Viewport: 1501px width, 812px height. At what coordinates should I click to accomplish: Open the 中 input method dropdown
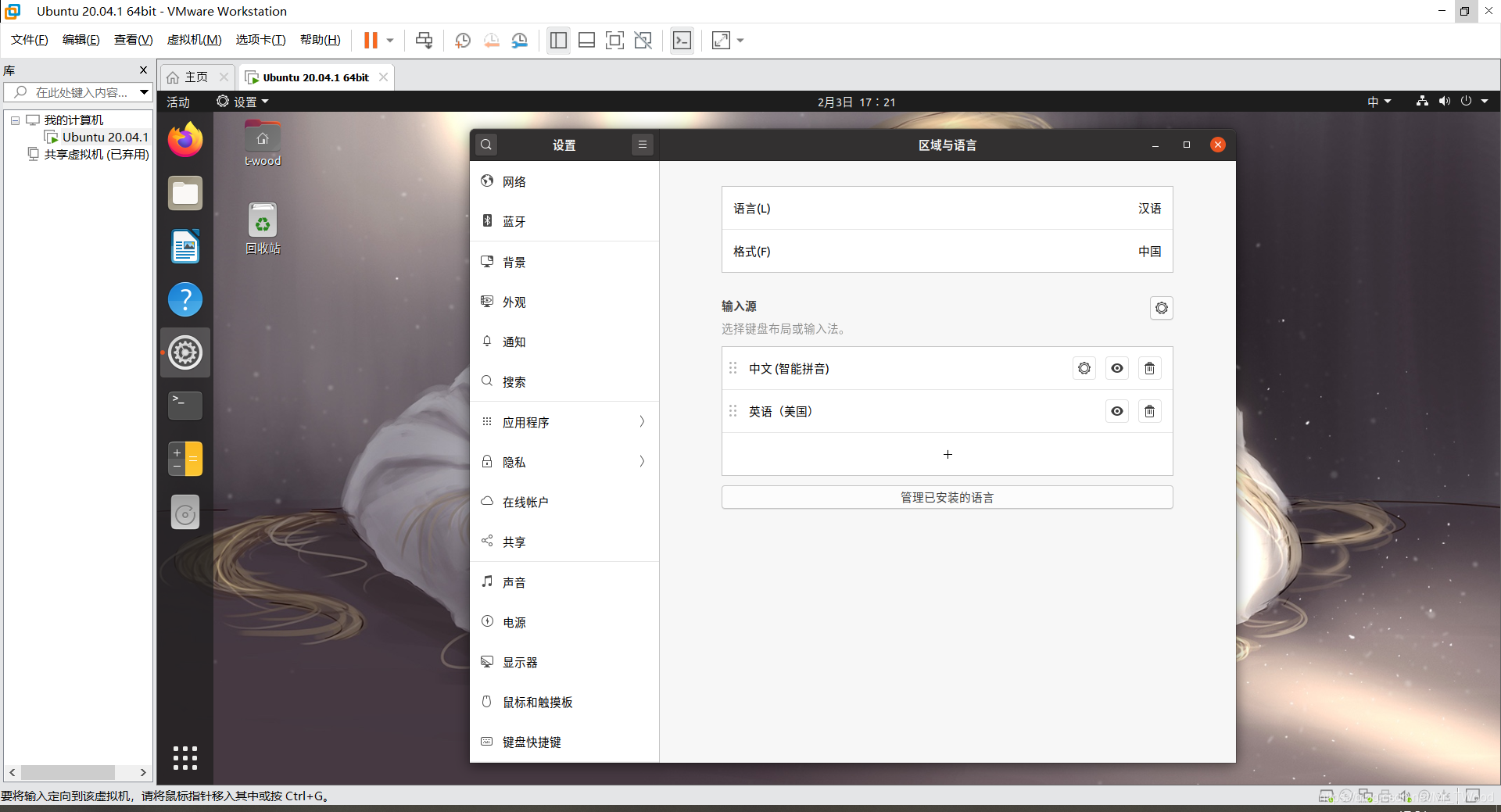(1379, 102)
